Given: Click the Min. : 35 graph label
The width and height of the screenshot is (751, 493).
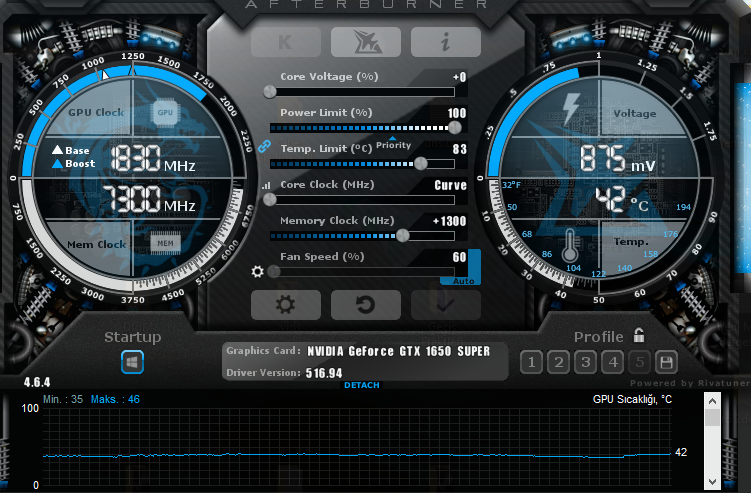Looking at the screenshot, I should coord(63,399).
